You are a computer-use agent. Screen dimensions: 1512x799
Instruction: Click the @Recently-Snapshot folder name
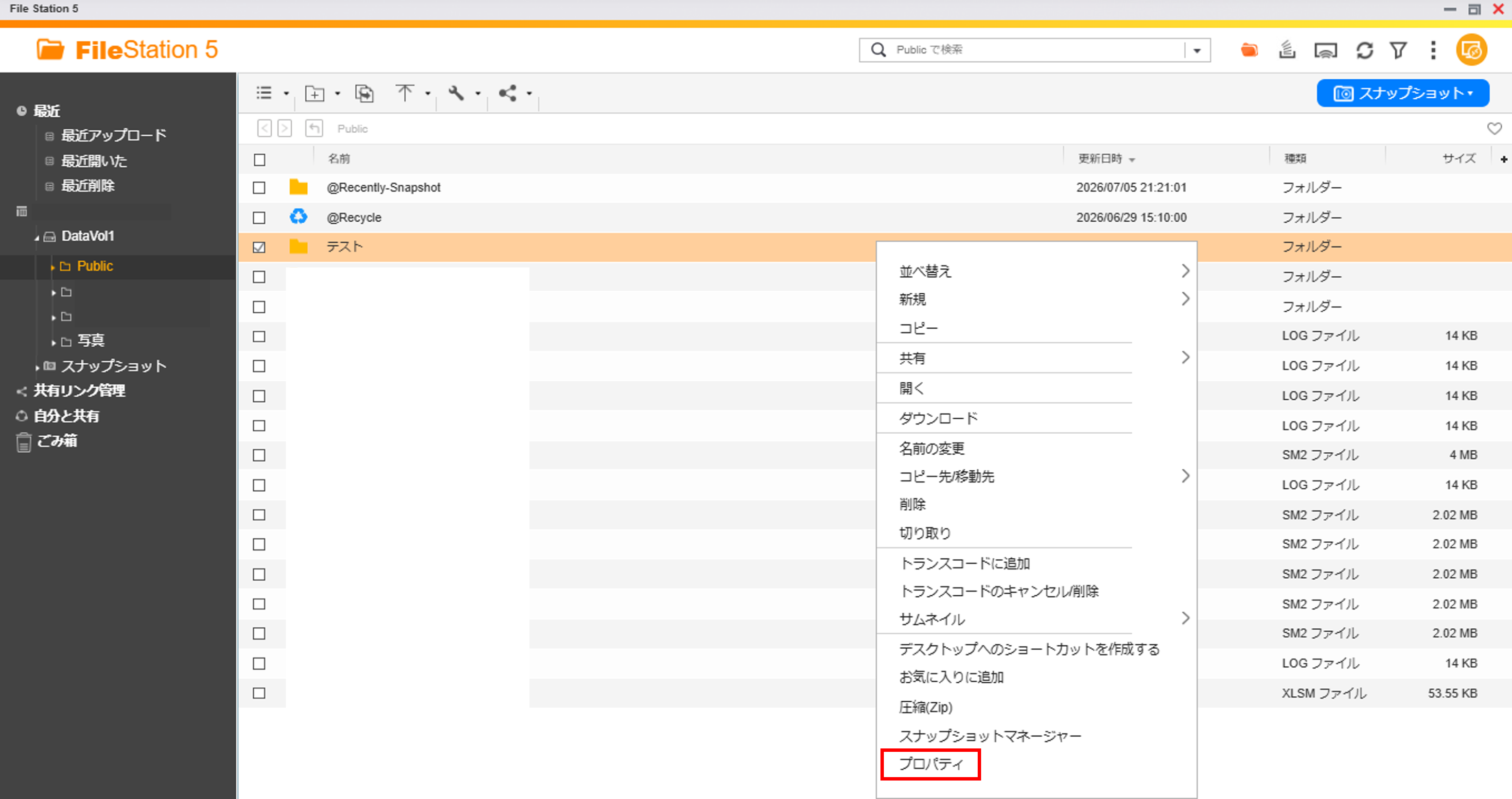383,187
